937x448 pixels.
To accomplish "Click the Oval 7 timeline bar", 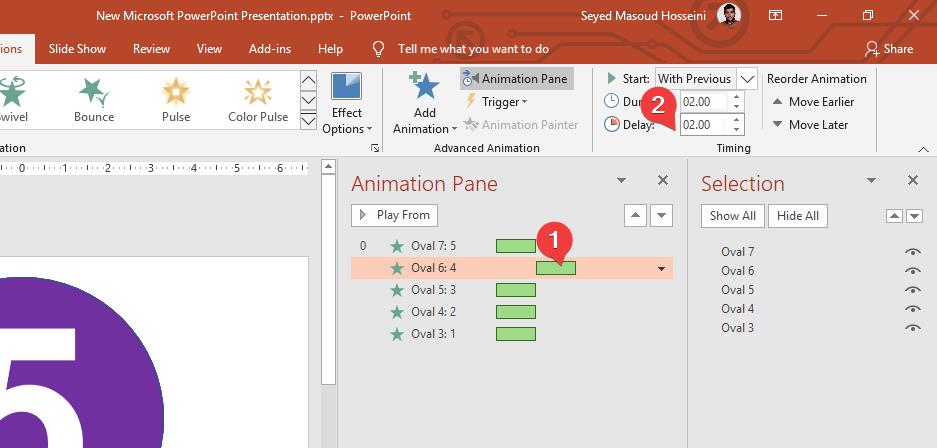I will pos(516,246).
